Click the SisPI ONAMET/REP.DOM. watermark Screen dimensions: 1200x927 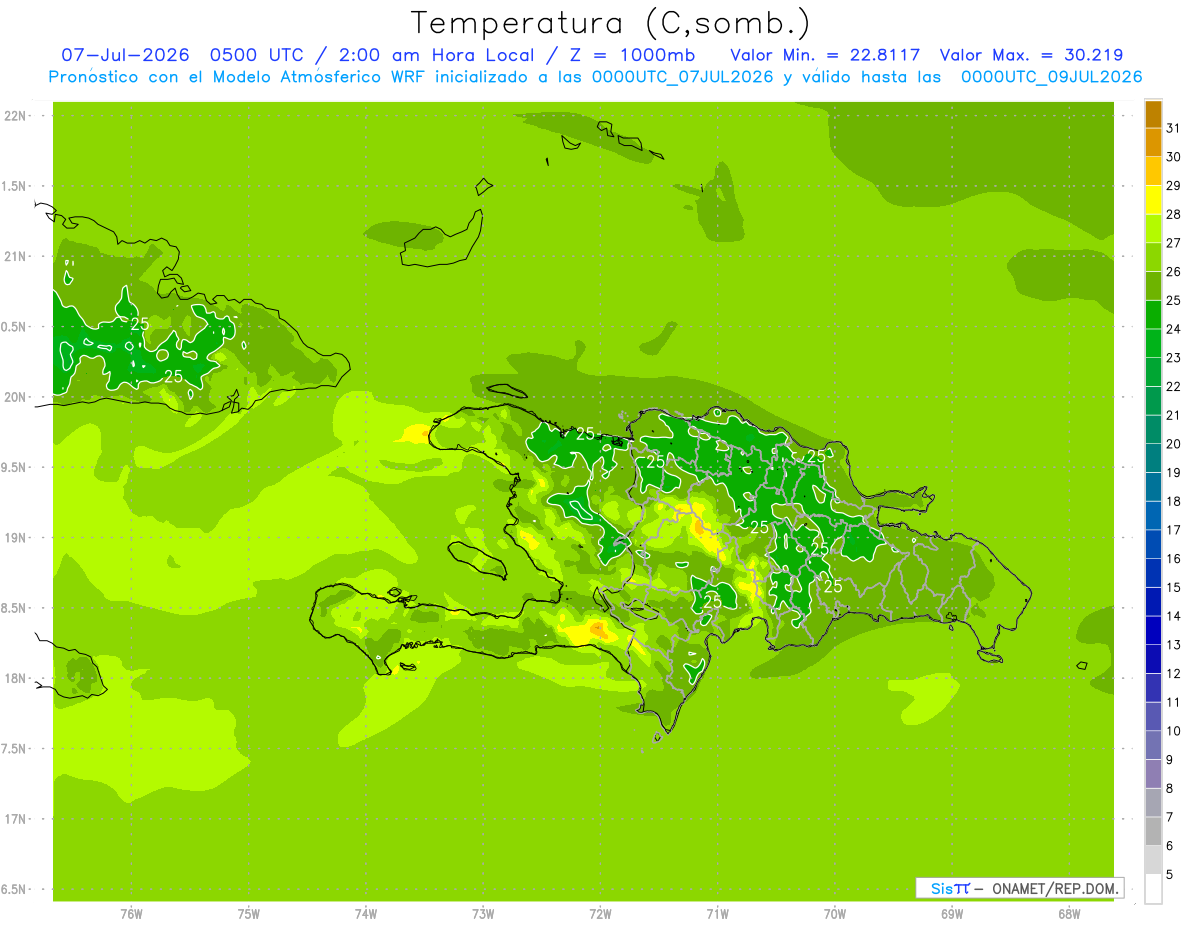[1020, 888]
